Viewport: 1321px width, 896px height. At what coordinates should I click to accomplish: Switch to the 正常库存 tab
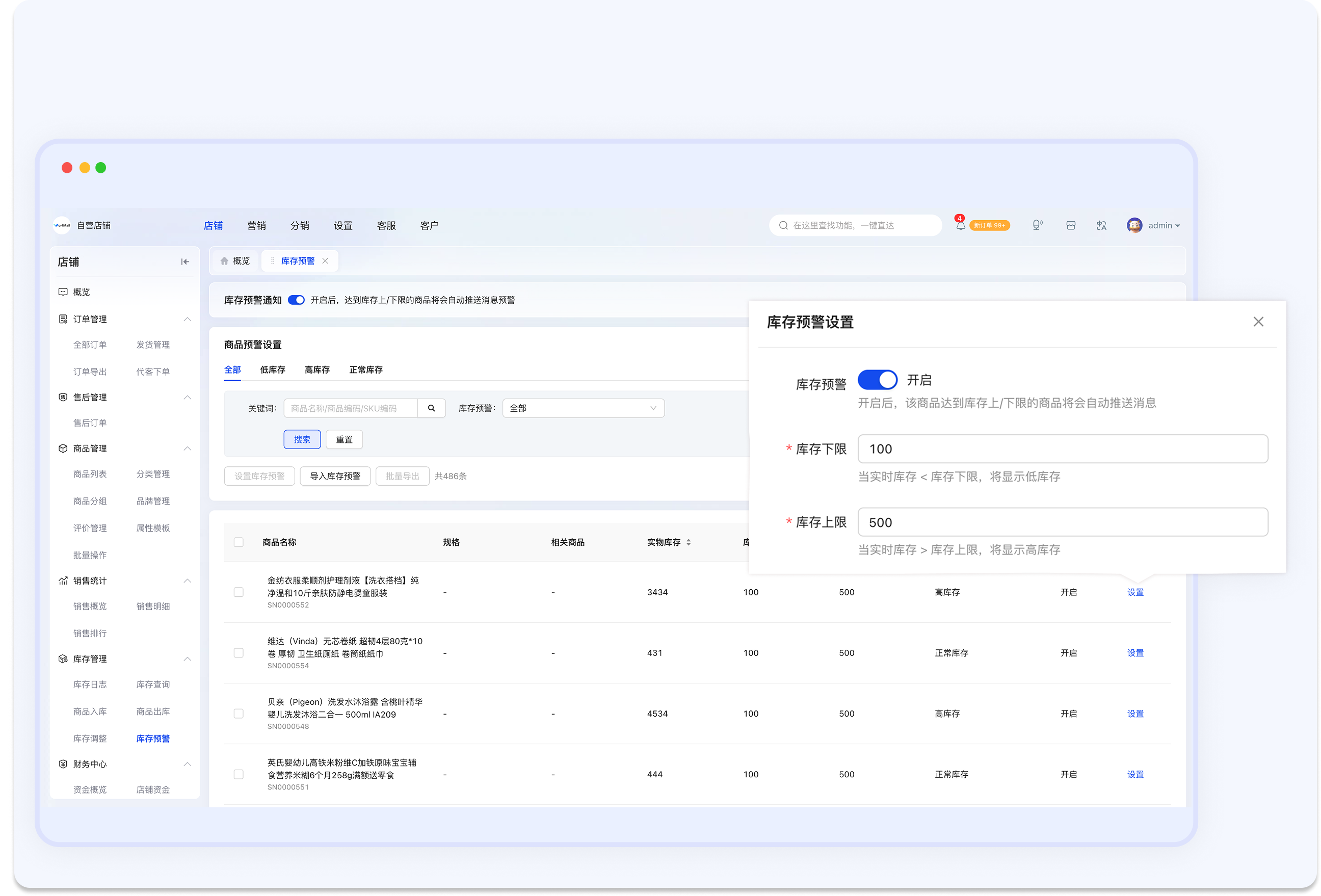pos(365,370)
